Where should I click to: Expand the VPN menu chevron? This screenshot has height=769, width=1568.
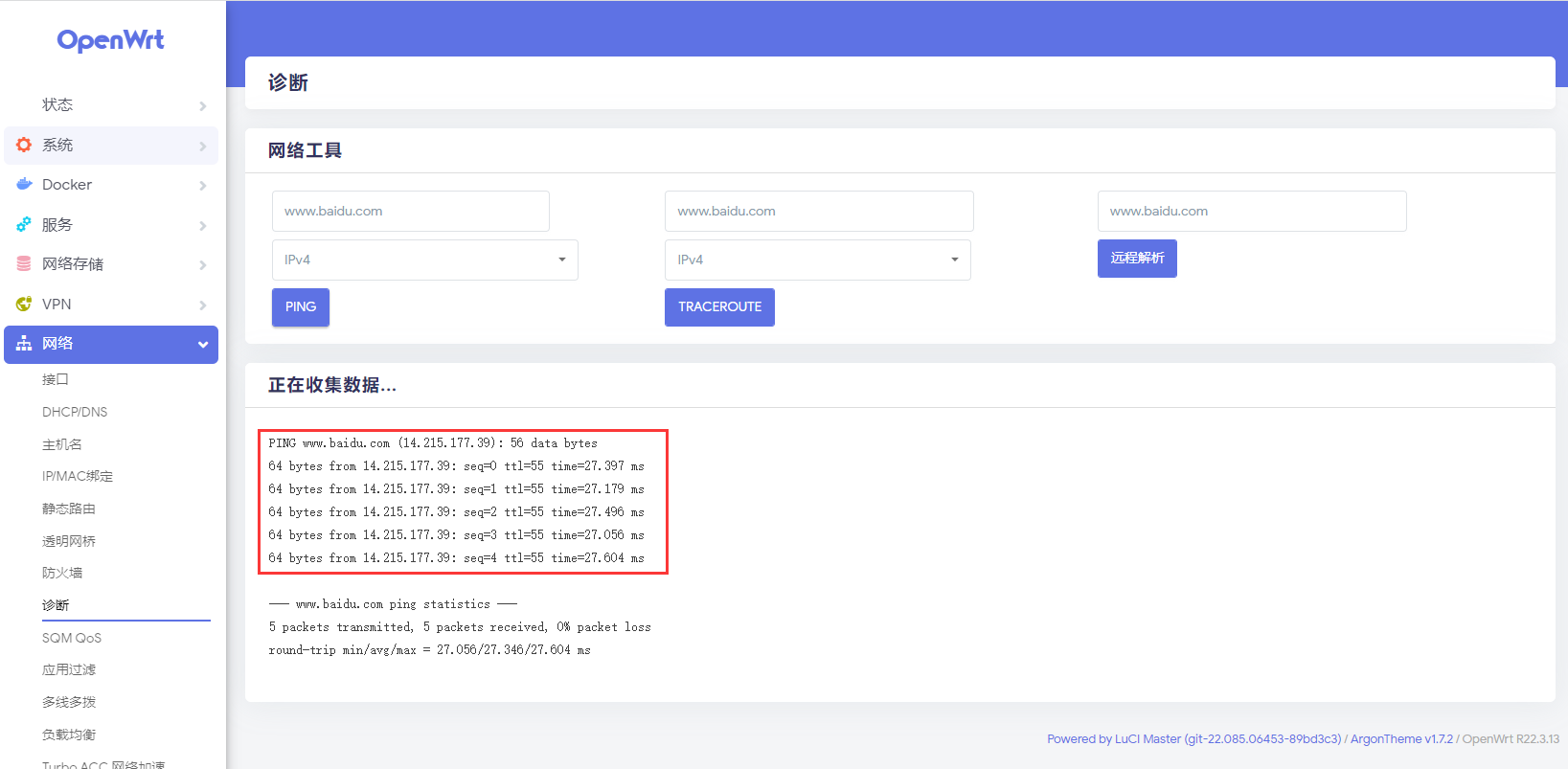[202, 305]
